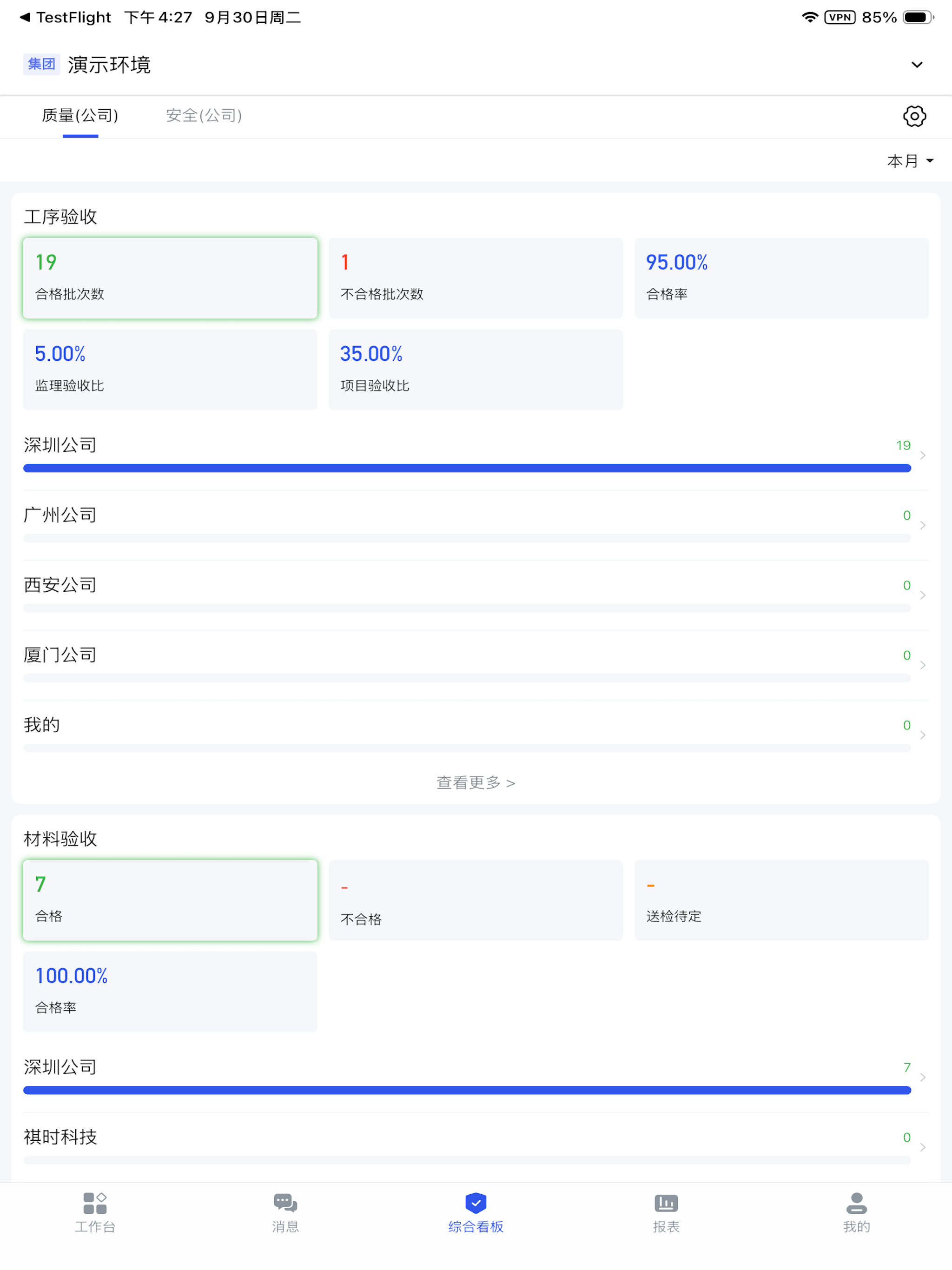Image resolution: width=952 pixels, height=1270 pixels.
Task: Click the 祺时科技 company name
Action: [x=60, y=1138]
